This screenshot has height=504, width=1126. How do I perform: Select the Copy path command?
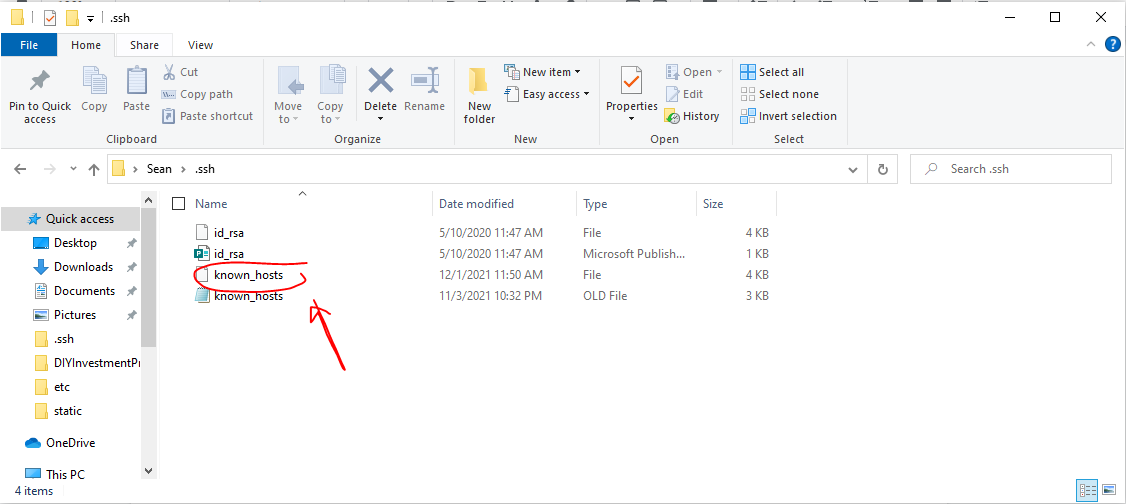(197, 94)
